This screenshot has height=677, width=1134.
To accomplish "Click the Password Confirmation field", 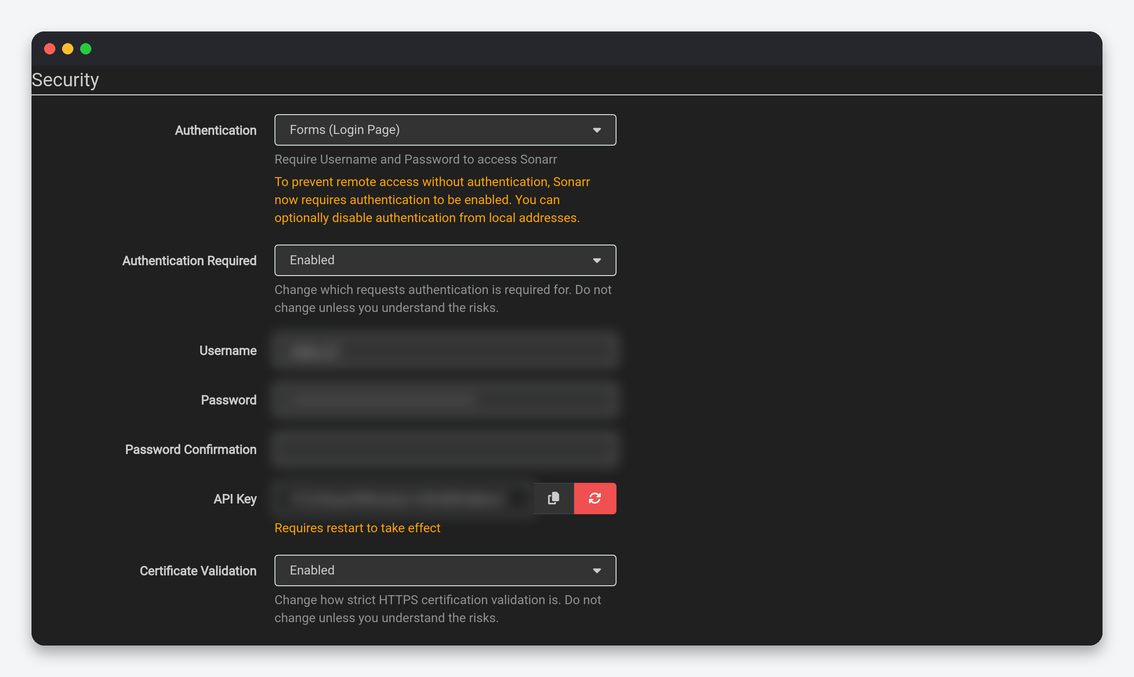I will [x=446, y=449].
